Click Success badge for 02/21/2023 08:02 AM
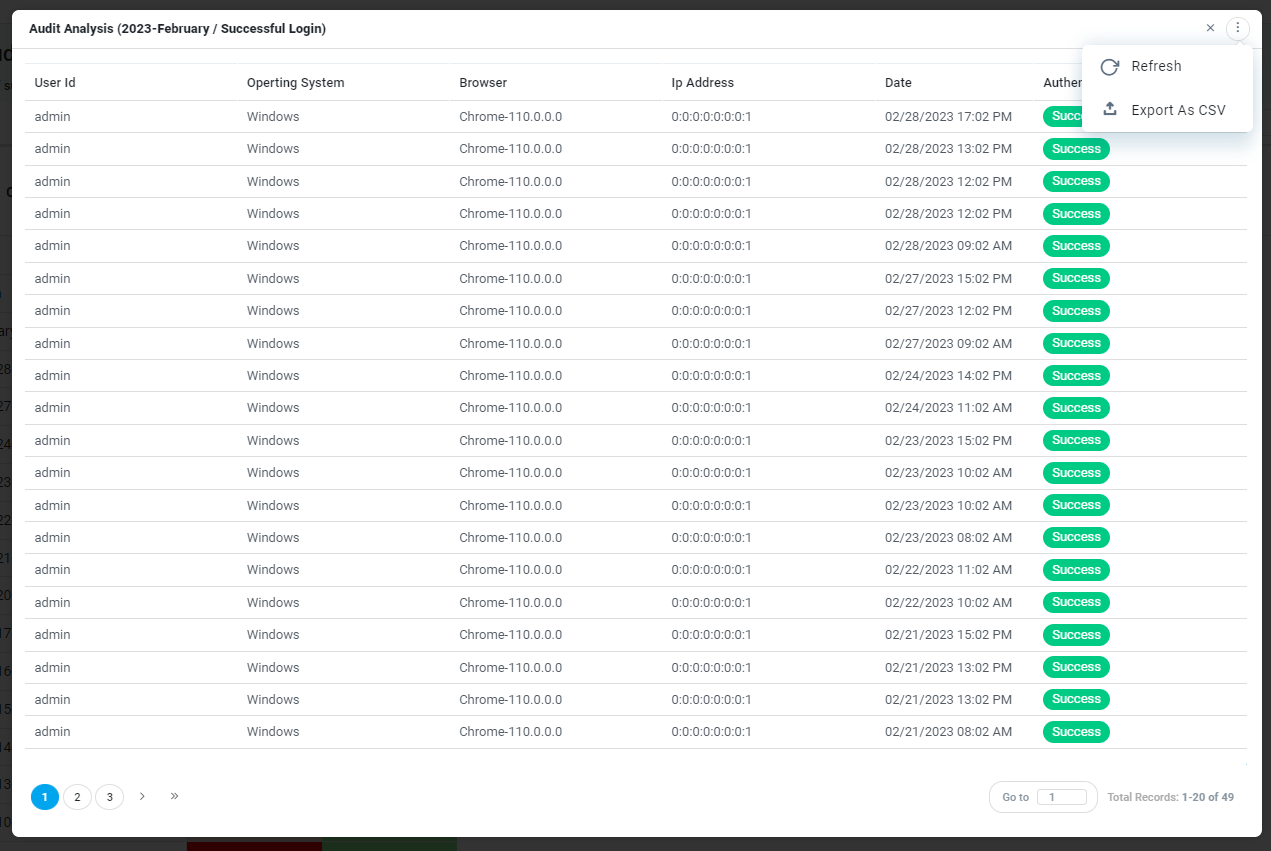Screen dimensions: 1271x851 tap(1076, 732)
